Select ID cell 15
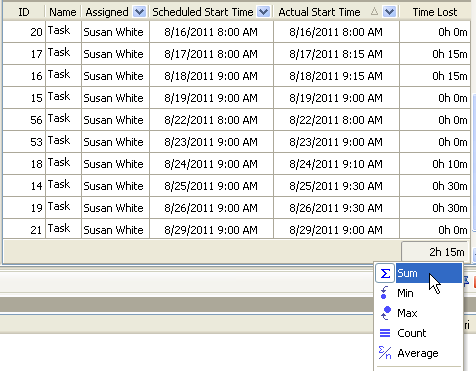The image size is (476, 371). [24, 98]
